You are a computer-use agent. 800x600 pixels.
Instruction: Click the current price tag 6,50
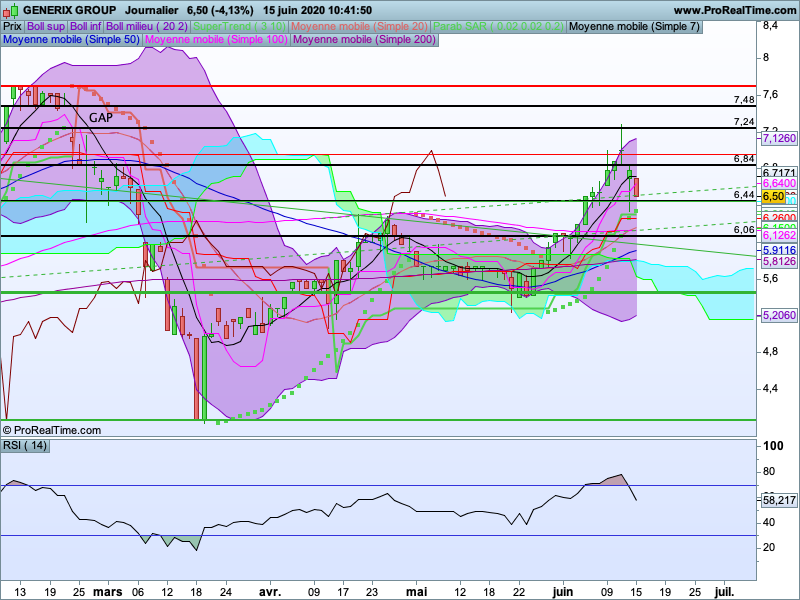coord(773,196)
